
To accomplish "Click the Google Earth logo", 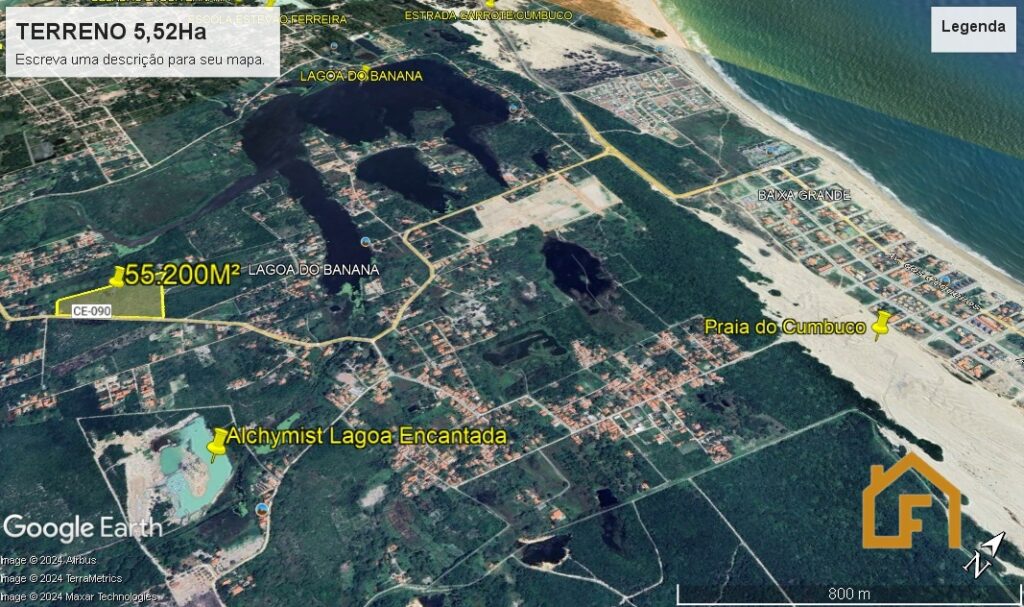I will click(x=82, y=527).
